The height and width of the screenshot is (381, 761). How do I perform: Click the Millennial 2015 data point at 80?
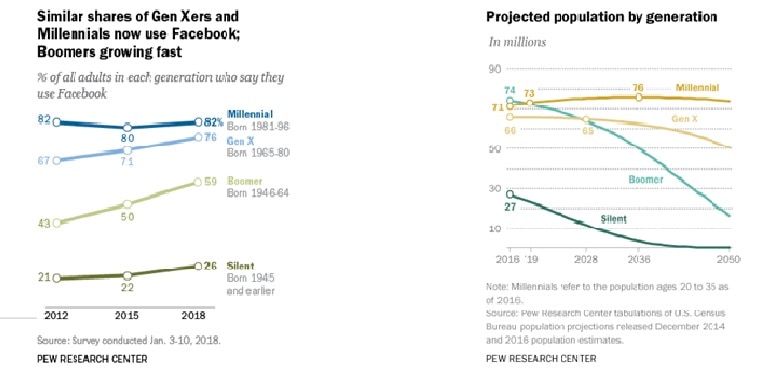point(127,127)
